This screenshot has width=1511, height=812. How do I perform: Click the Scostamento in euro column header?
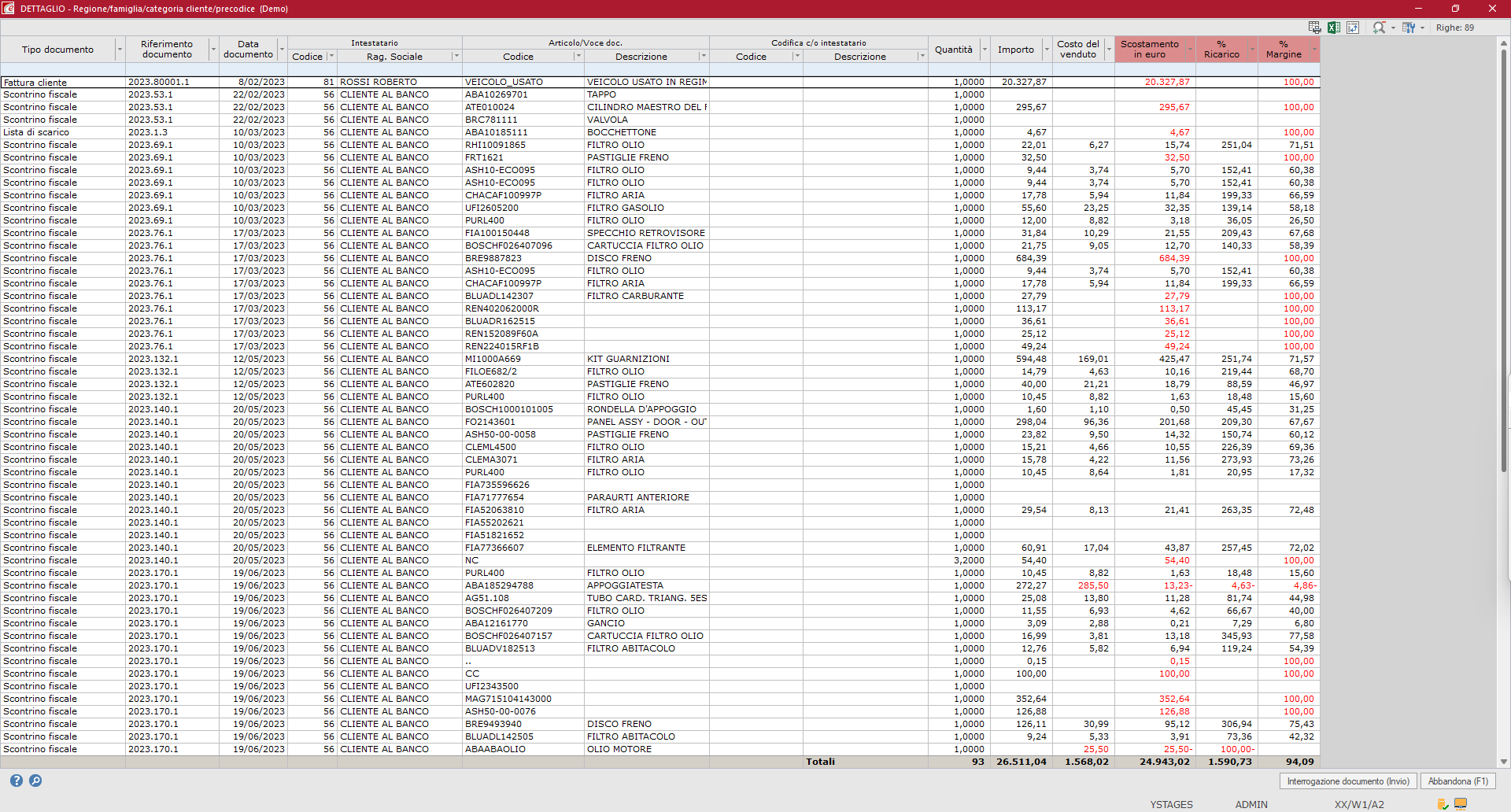1149,50
